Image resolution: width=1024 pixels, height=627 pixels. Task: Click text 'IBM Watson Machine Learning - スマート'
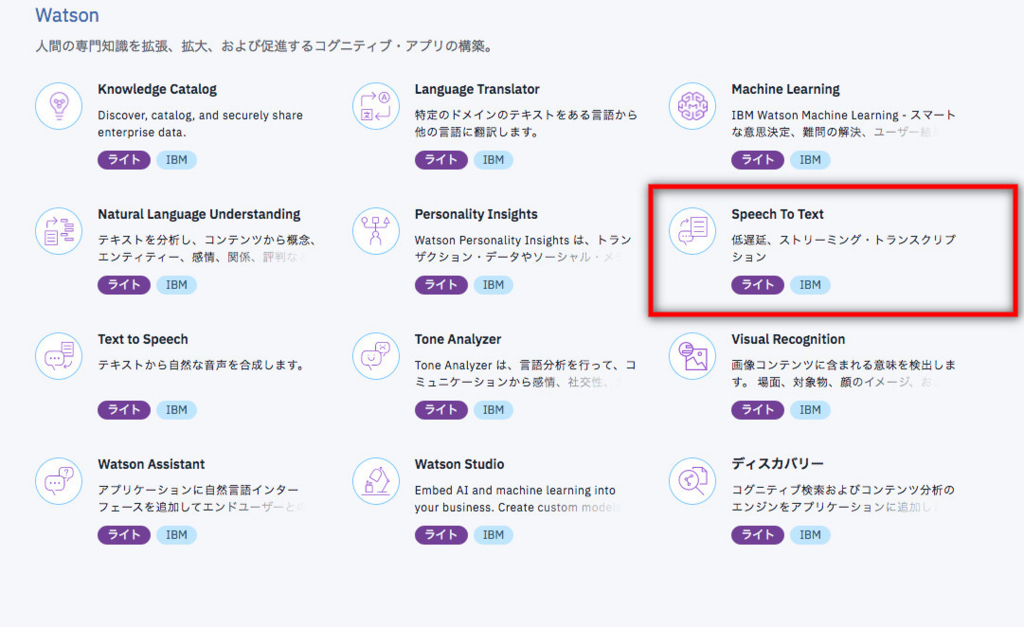[x=844, y=115]
